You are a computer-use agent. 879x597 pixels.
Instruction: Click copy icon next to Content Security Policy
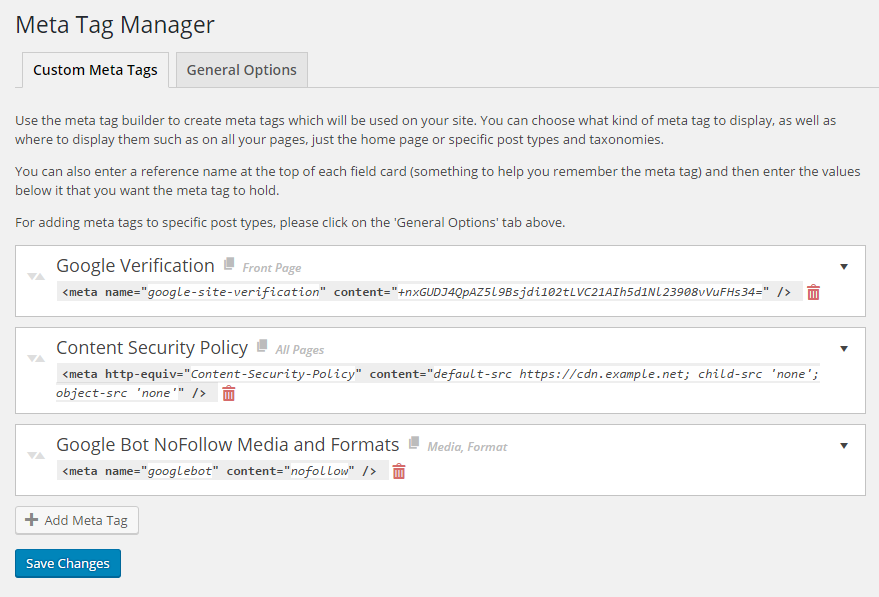pos(262,347)
